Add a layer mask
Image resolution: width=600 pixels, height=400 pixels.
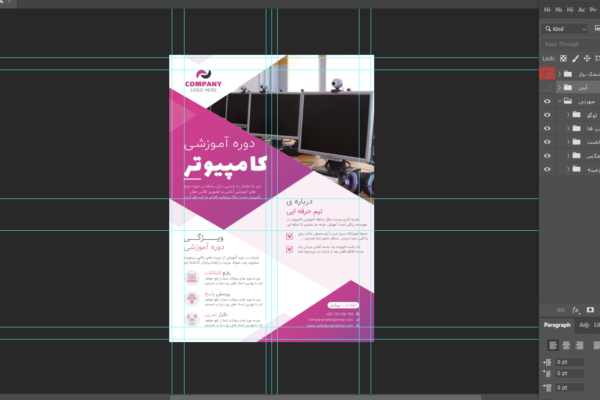click(x=590, y=310)
